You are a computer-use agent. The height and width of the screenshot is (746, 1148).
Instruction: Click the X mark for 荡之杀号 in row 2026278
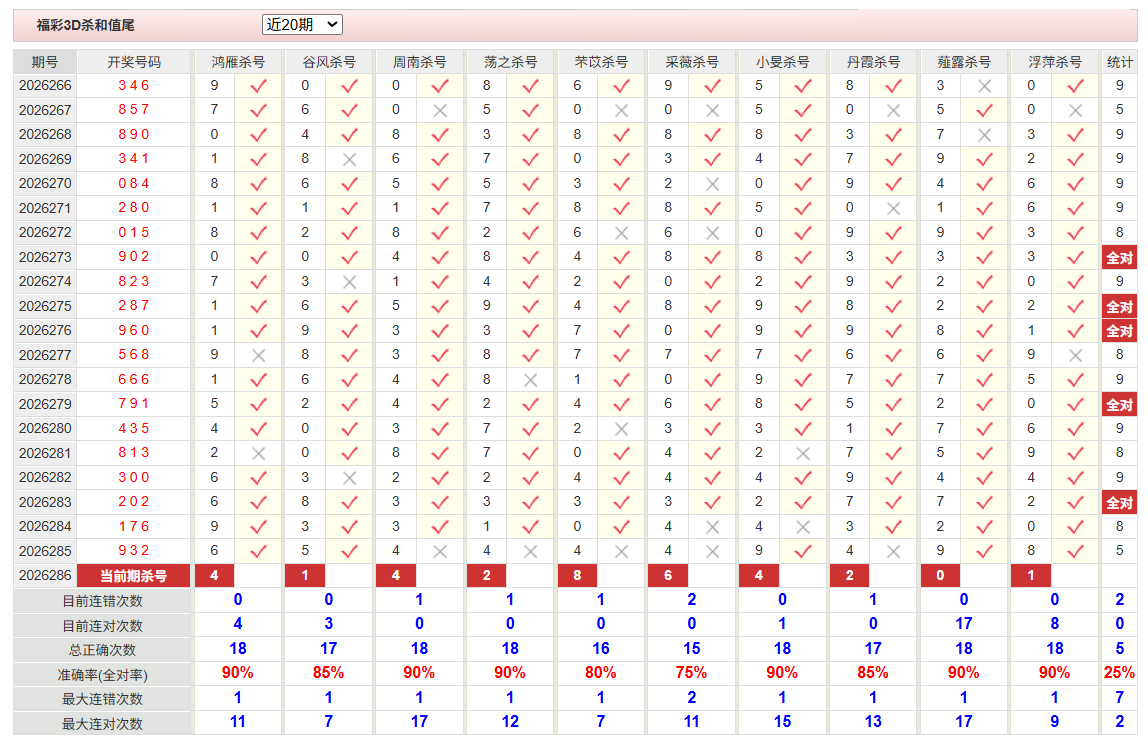coord(530,380)
